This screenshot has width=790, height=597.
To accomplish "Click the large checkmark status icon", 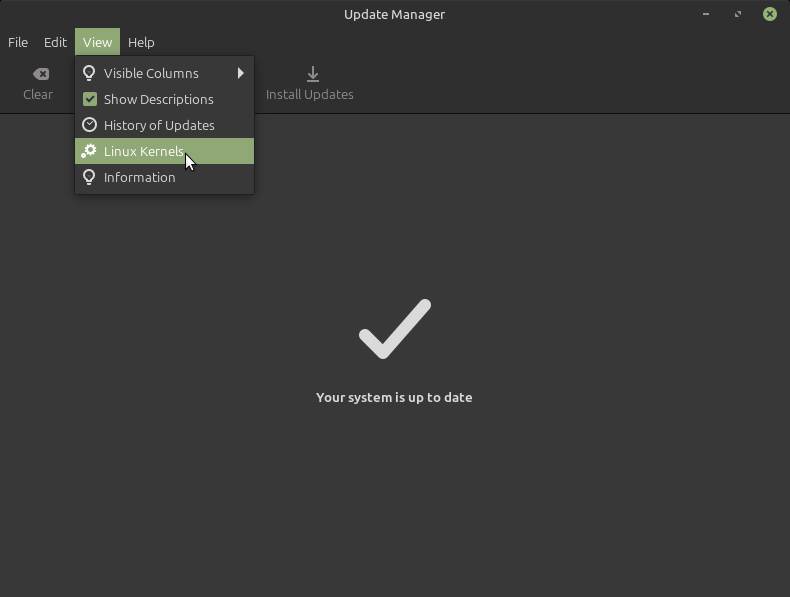I will coord(395,329).
